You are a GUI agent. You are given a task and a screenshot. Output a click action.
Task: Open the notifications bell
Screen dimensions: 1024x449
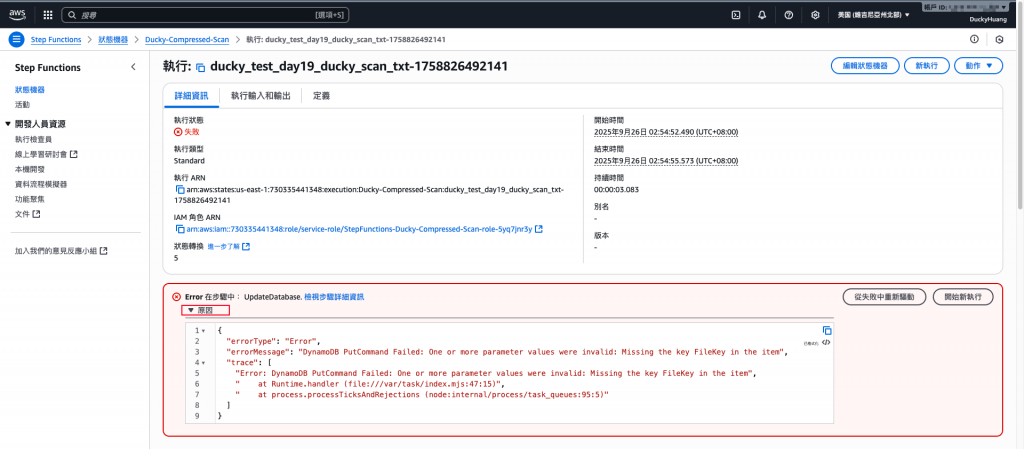[x=762, y=14]
